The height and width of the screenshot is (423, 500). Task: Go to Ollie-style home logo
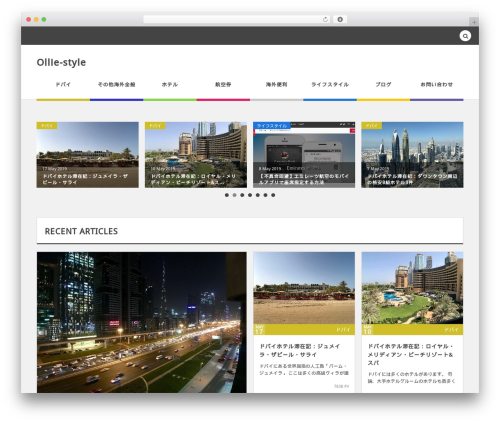coord(61,62)
